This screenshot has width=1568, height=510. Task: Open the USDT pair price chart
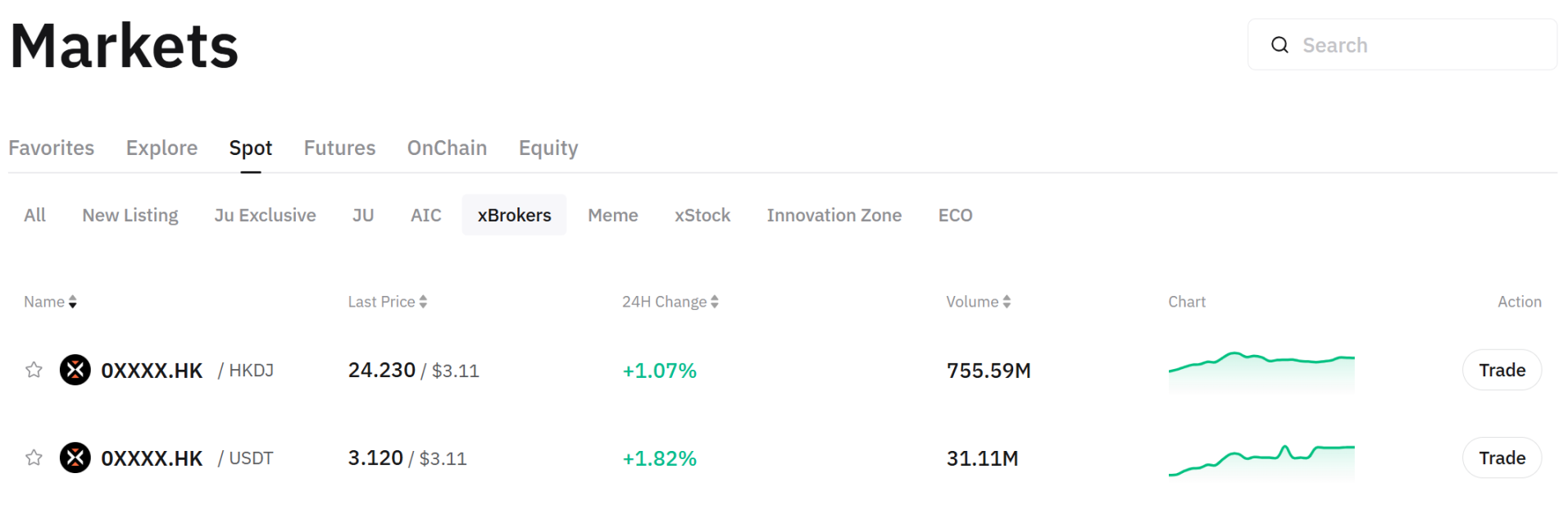point(1261,459)
